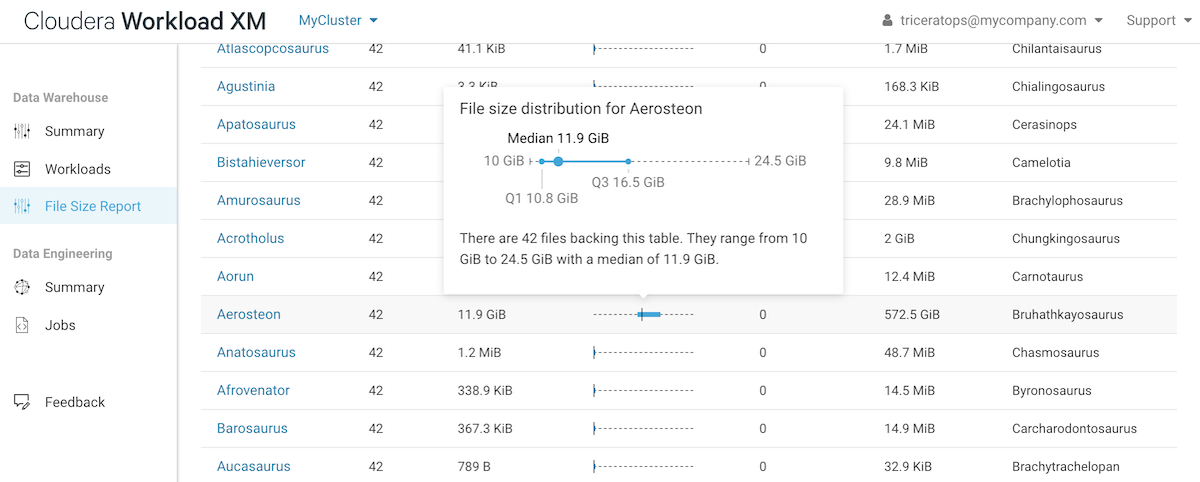Screen dimensions: 1200x482
Task: Click the user profile icon
Action: pyautogui.click(x=887, y=21)
